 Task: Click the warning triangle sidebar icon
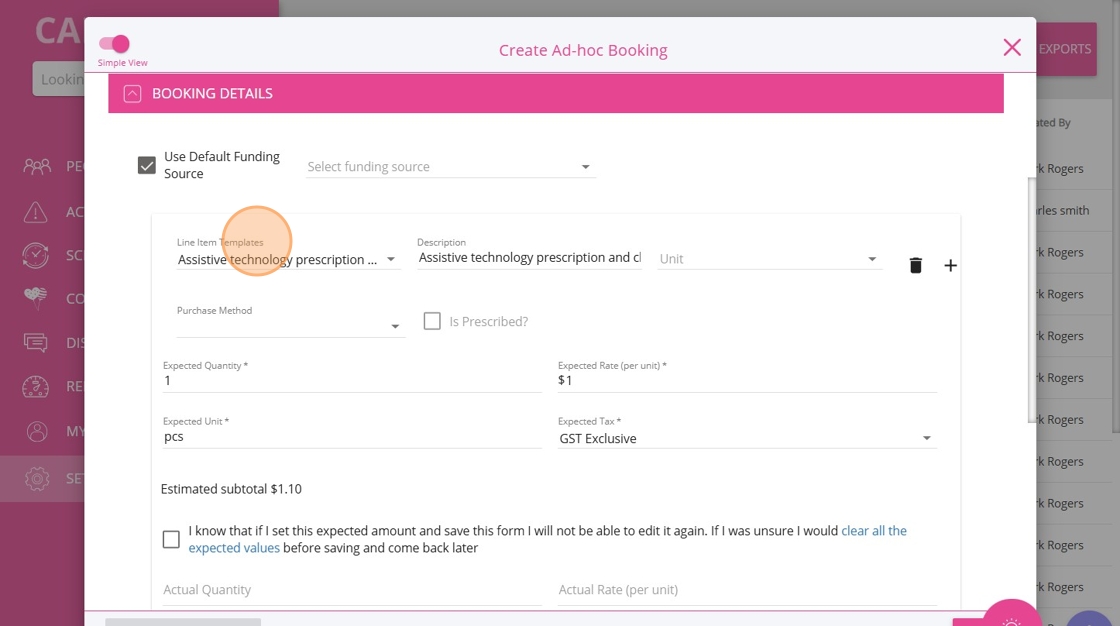pyautogui.click(x=36, y=212)
